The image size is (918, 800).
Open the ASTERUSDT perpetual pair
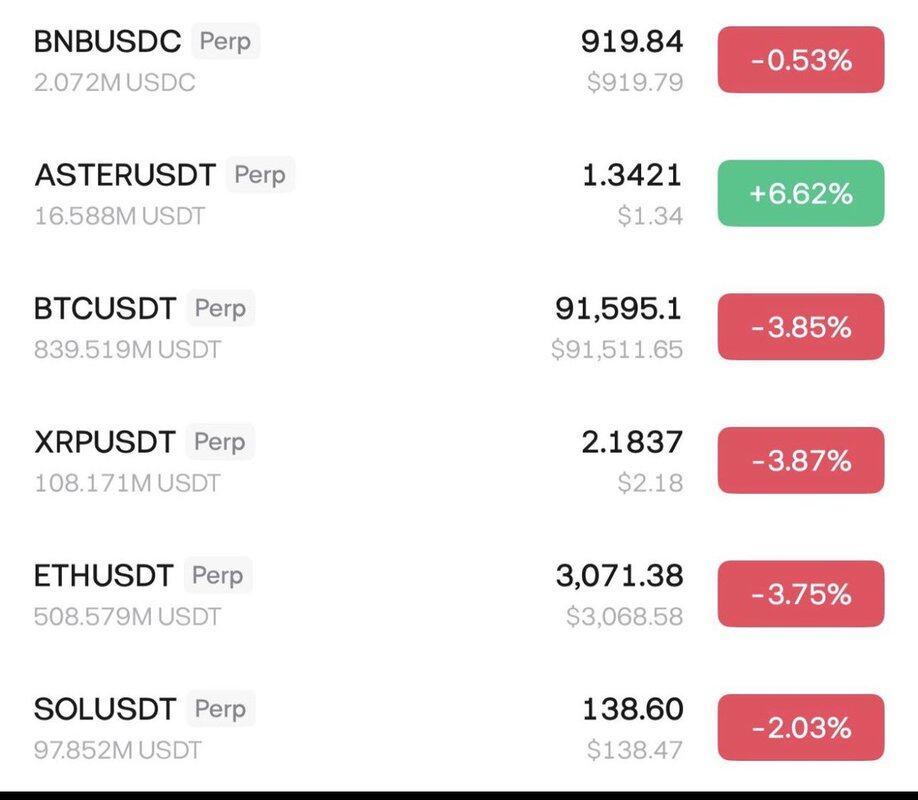point(124,176)
